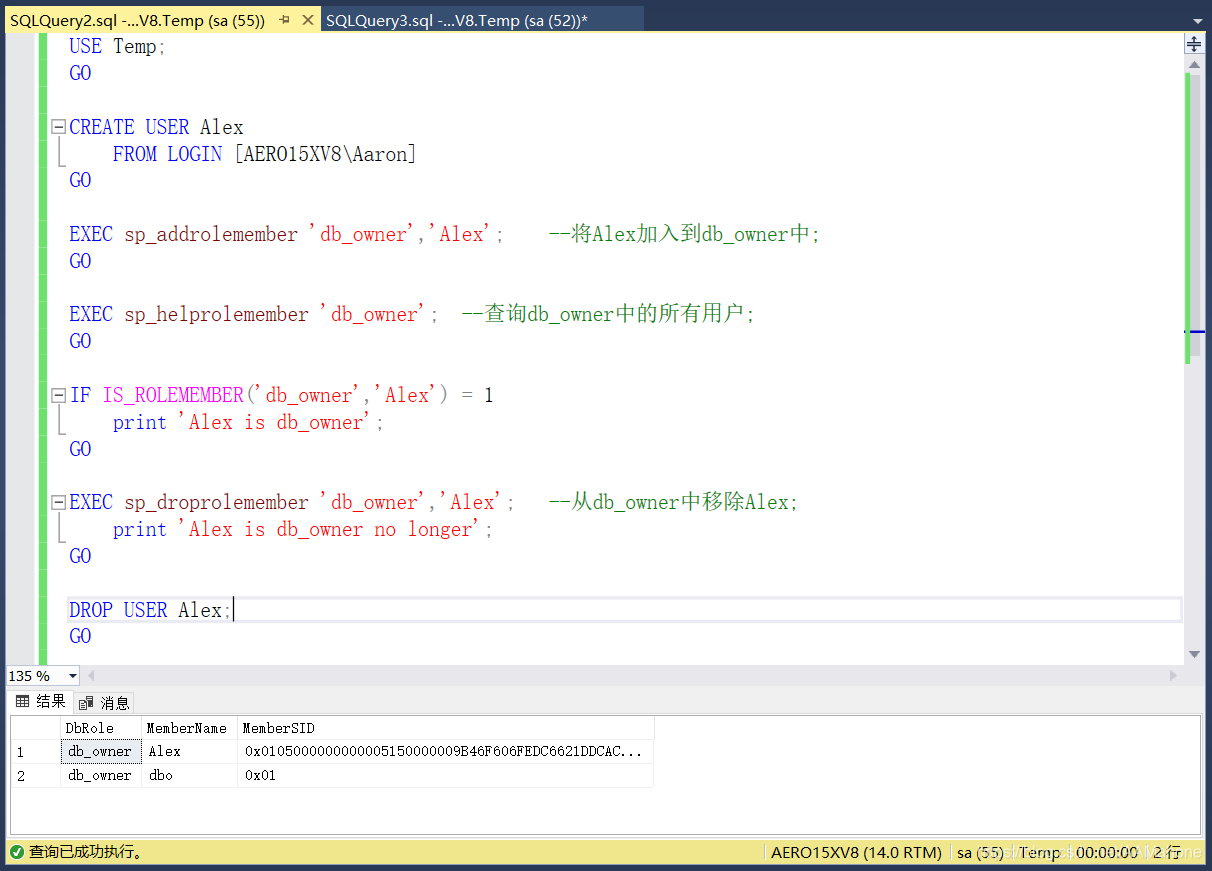Select results row header 1

[x=35, y=751]
